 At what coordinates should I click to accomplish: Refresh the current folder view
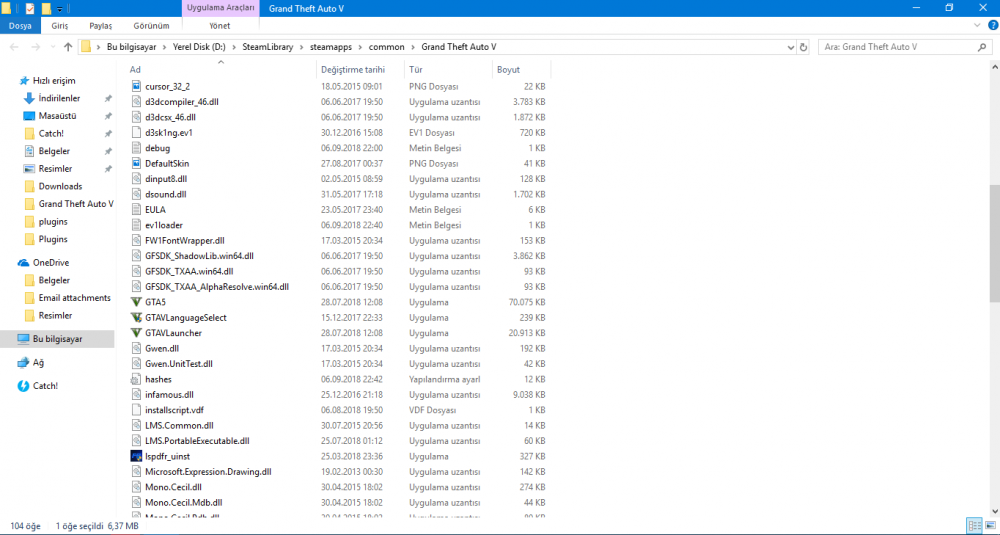[x=804, y=47]
